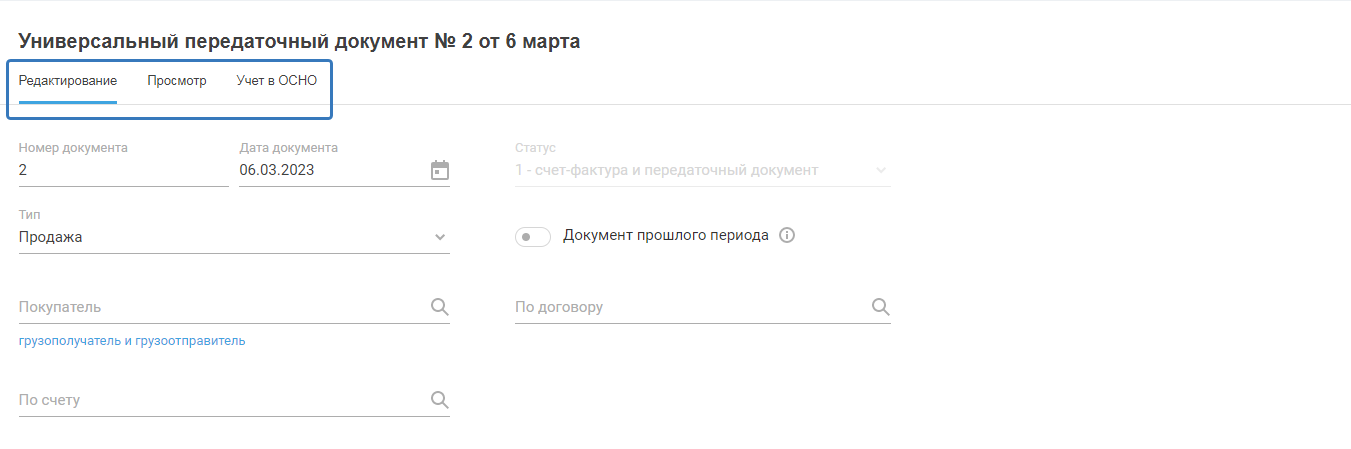Open the calendar date picker icon
The width and height of the screenshot is (1351, 449).
[440, 170]
